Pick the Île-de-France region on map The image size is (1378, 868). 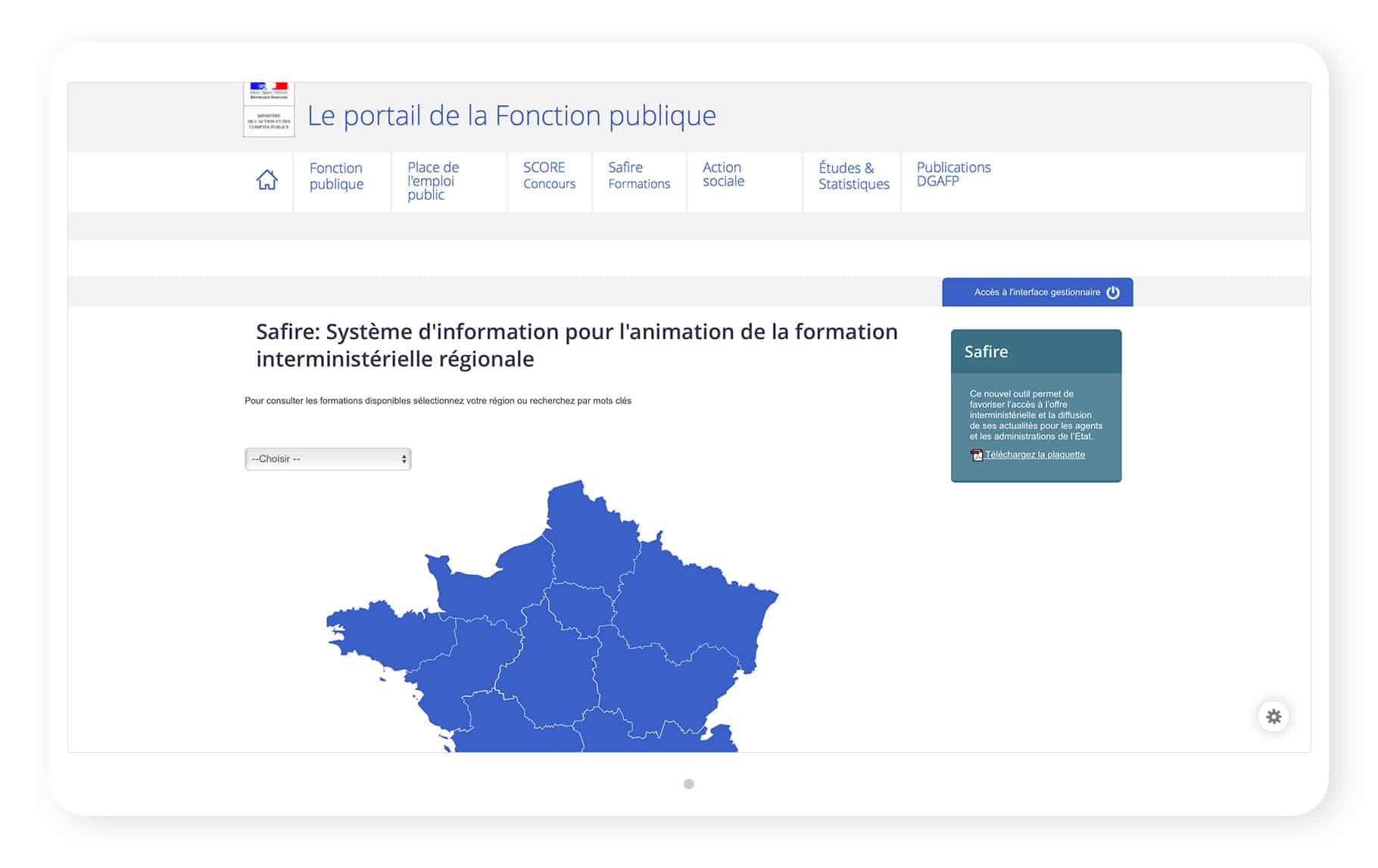coord(579,608)
